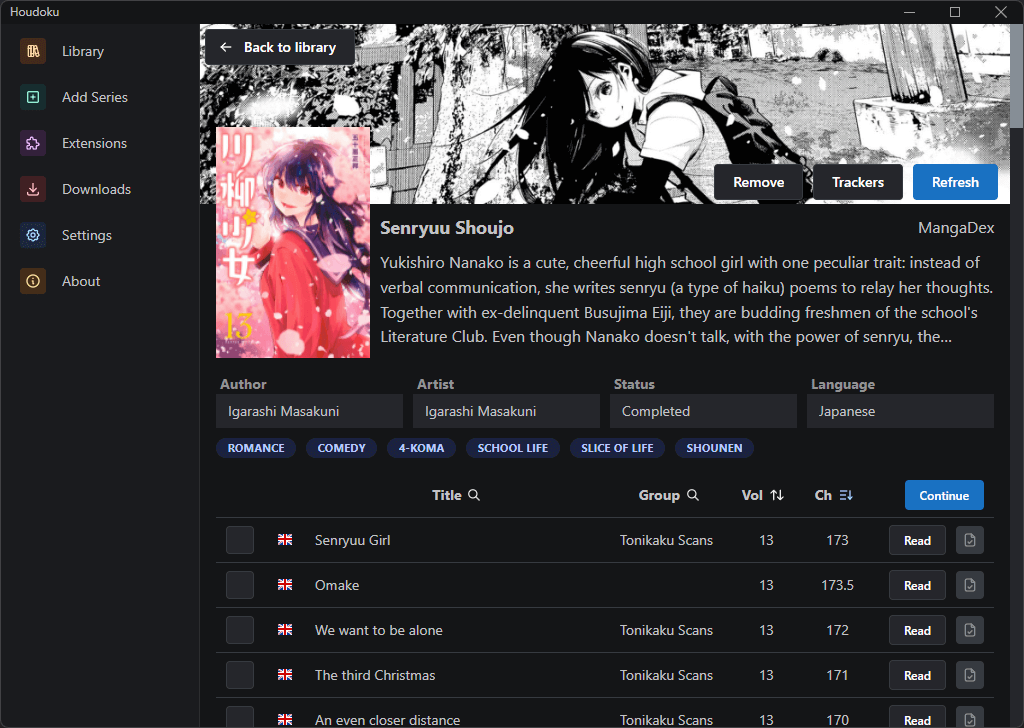The width and height of the screenshot is (1024, 728).
Task: Click the MangaDex source label
Action: point(956,228)
